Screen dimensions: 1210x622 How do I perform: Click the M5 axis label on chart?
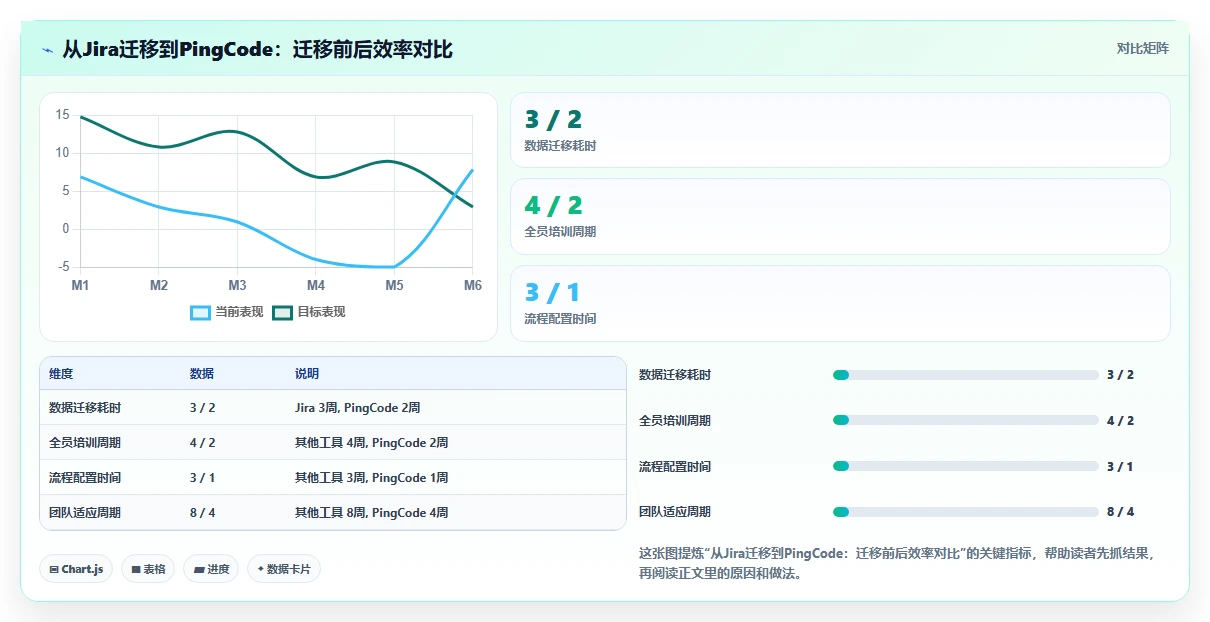[x=394, y=286]
